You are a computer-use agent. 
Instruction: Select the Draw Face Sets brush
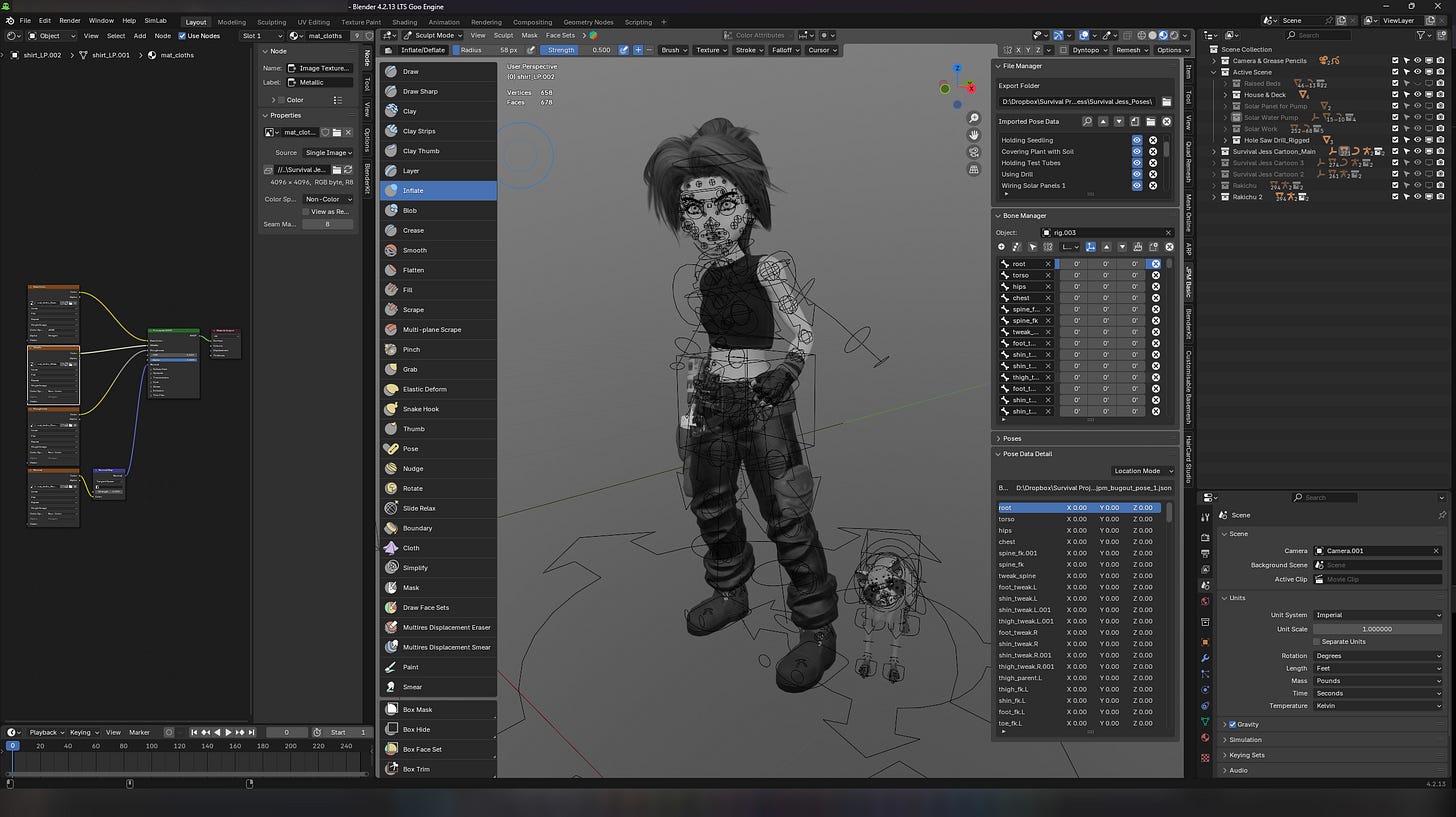[x=425, y=608]
